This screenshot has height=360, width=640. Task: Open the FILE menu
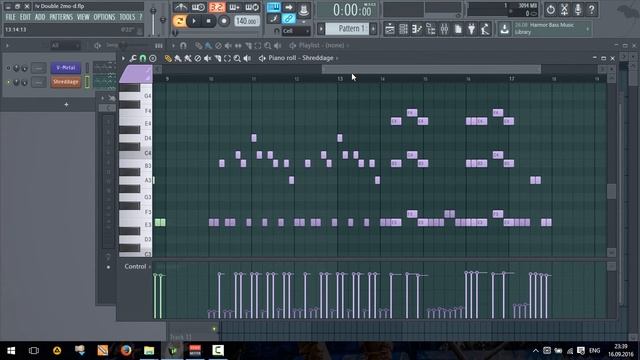coord(11,17)
